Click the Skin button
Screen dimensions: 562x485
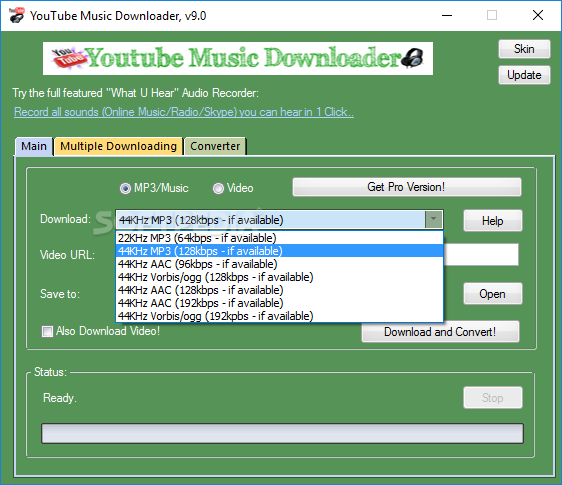point(524,49)
